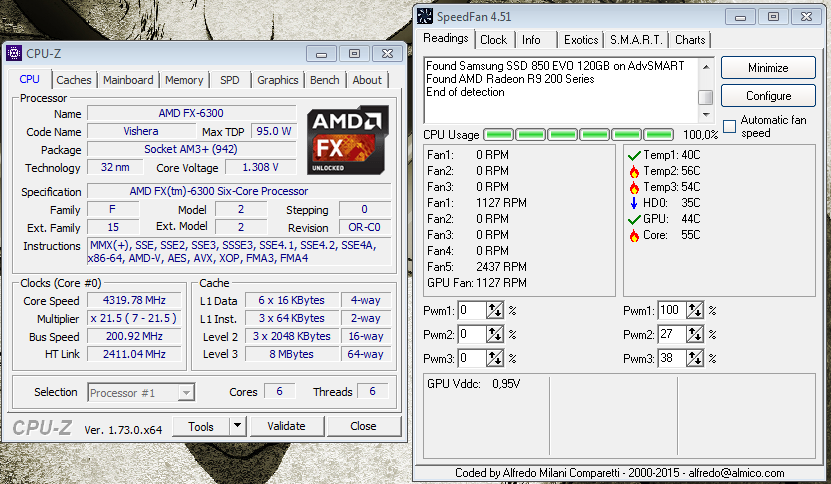Click the blue down-arrow icon beside HD0
Viewport: 831px width, 484px height.
click(634, 203)
